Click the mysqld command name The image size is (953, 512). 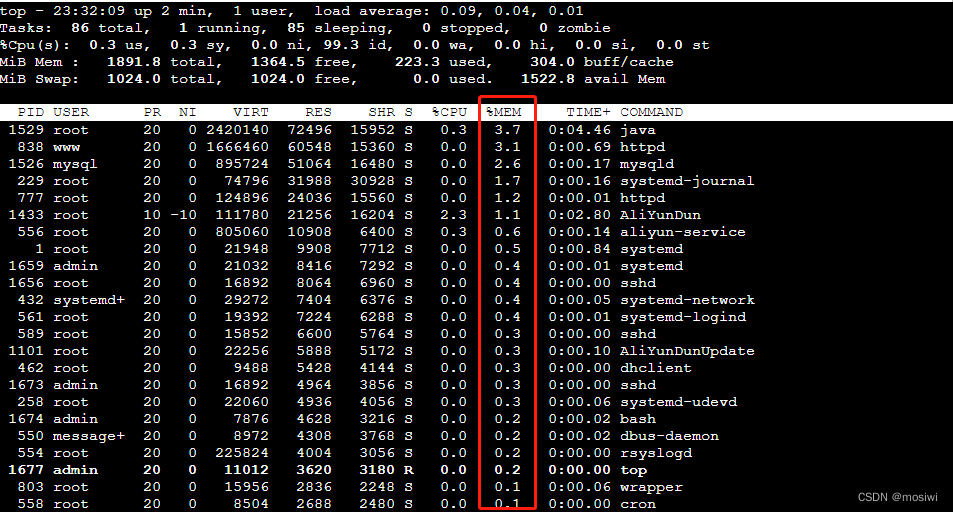pyautogui.click(x=647, y=164)
